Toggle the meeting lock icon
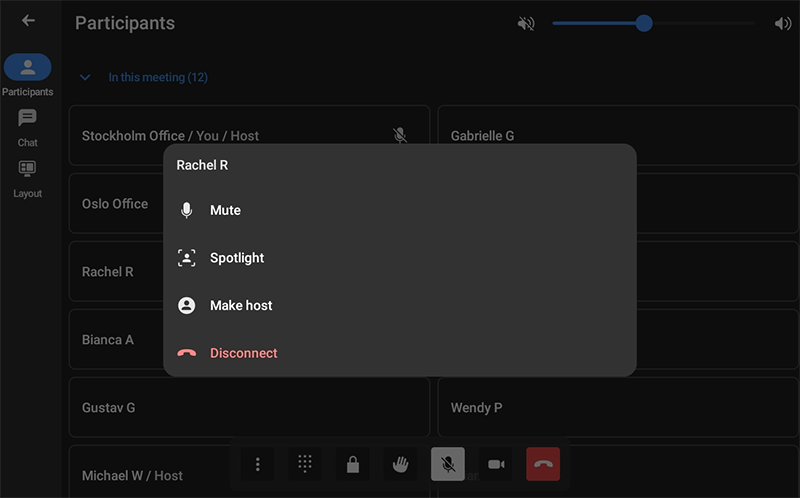The height and width of the screenshot is (498, 800). 352,464
